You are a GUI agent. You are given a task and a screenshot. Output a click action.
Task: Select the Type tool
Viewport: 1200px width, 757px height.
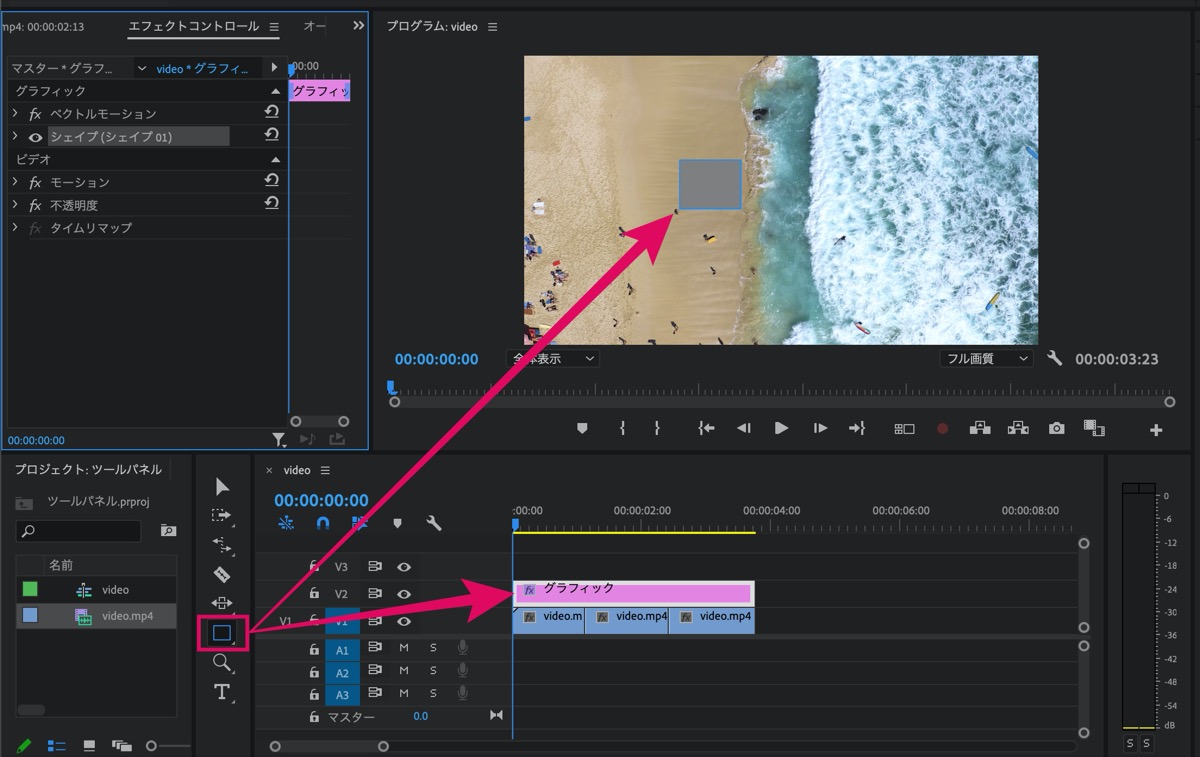click(222, 692)
